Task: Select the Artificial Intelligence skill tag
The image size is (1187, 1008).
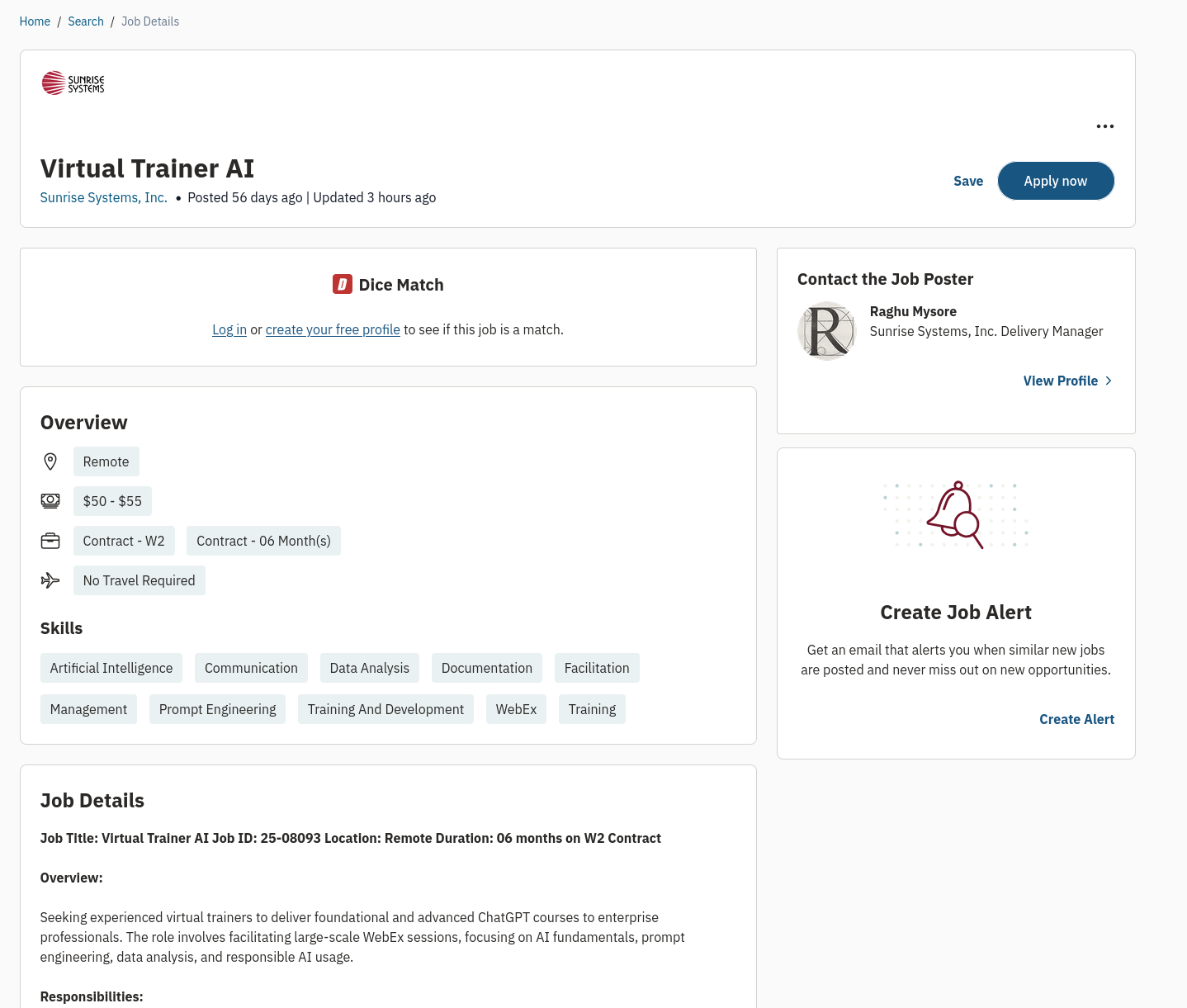Action: [111, 668]
